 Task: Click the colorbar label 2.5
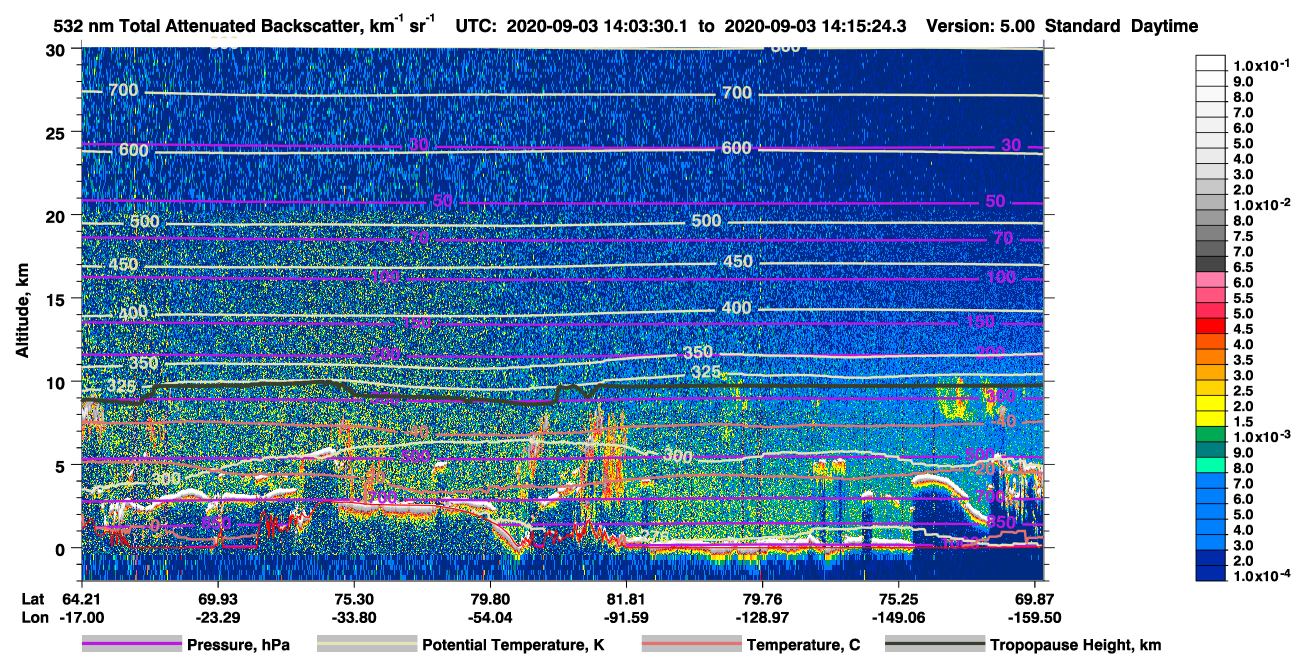coord(1242,390)
